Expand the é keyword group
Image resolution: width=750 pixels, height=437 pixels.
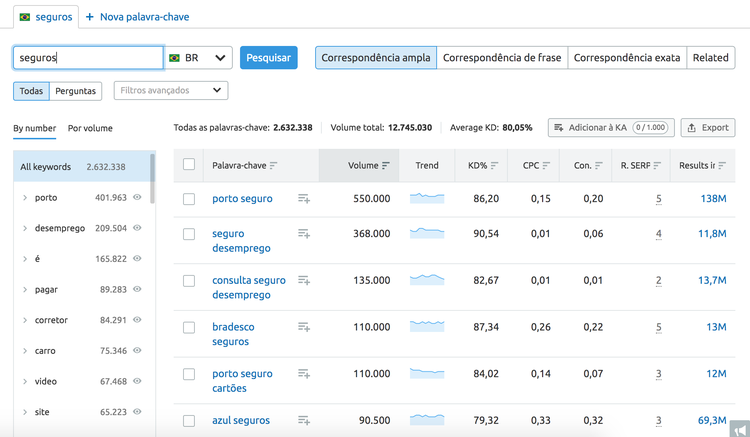25,259
